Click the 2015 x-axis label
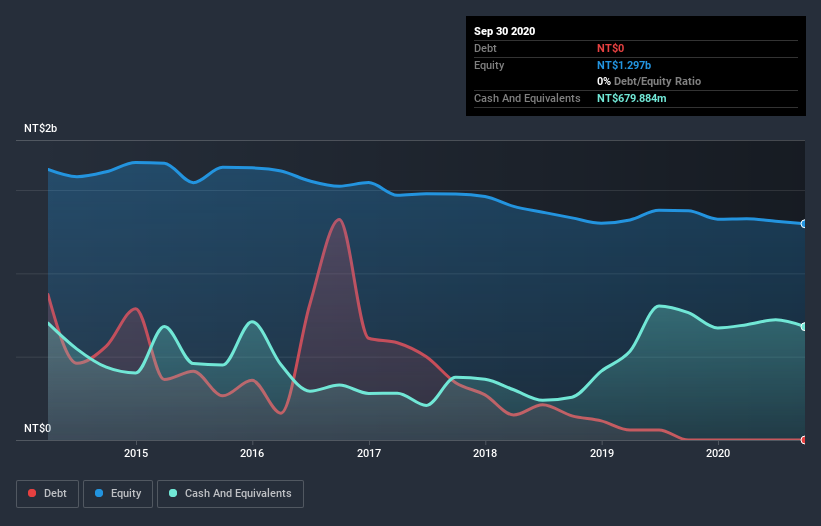821x526 pixels. click(x=136, y=453)
